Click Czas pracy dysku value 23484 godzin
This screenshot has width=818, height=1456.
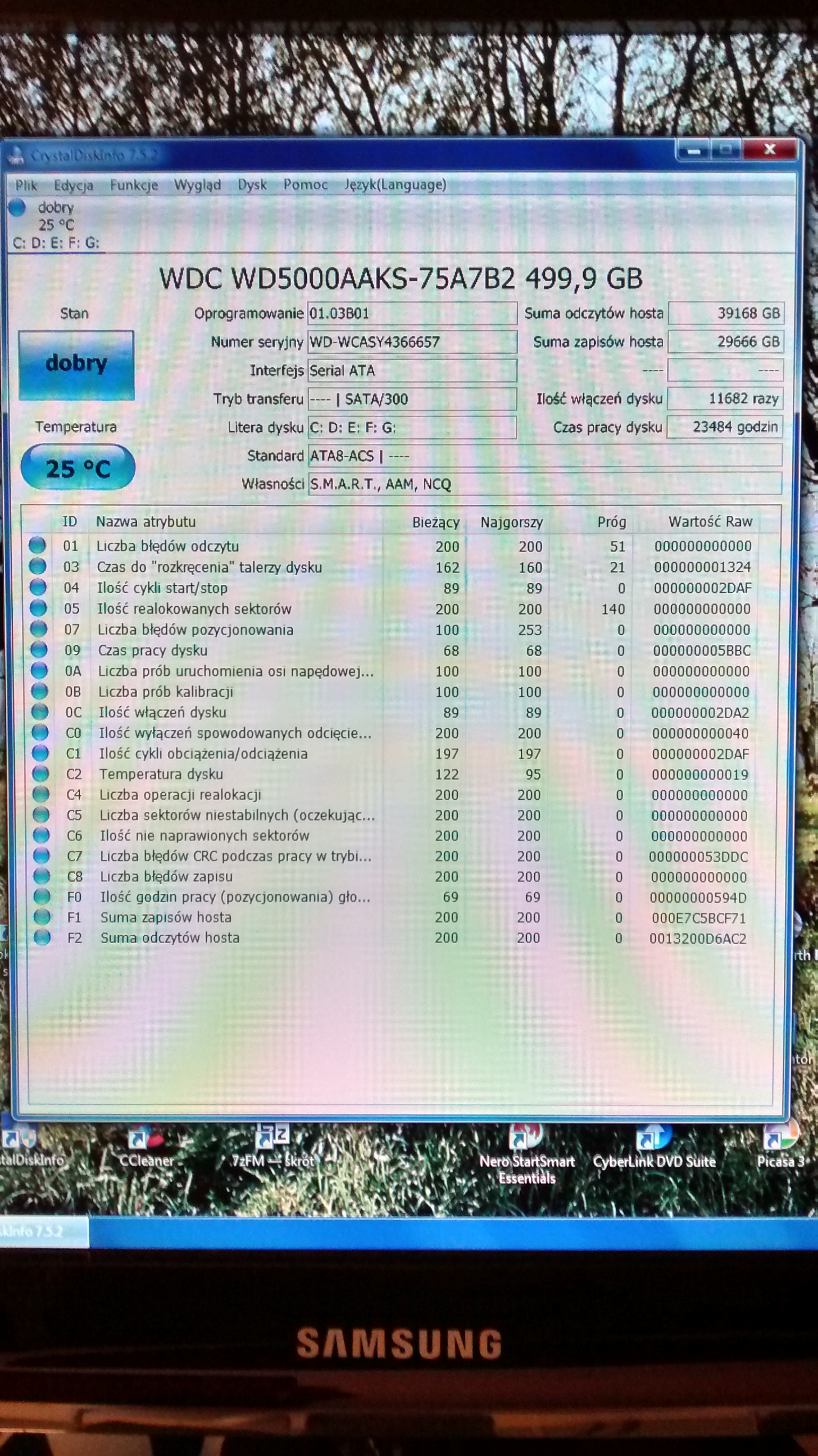pos(725,427)
